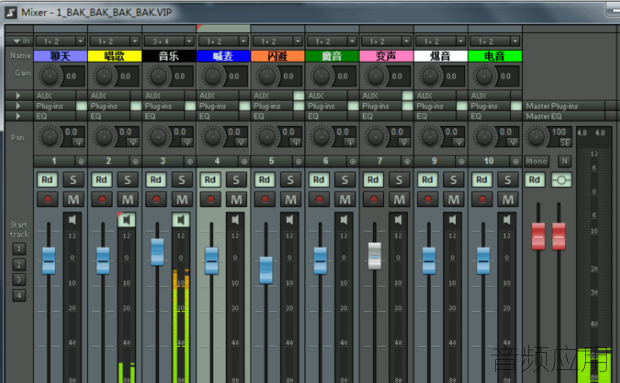Select start track button 1
The height and width of the screenshot is (383, 620).
[x=19, y=249]
